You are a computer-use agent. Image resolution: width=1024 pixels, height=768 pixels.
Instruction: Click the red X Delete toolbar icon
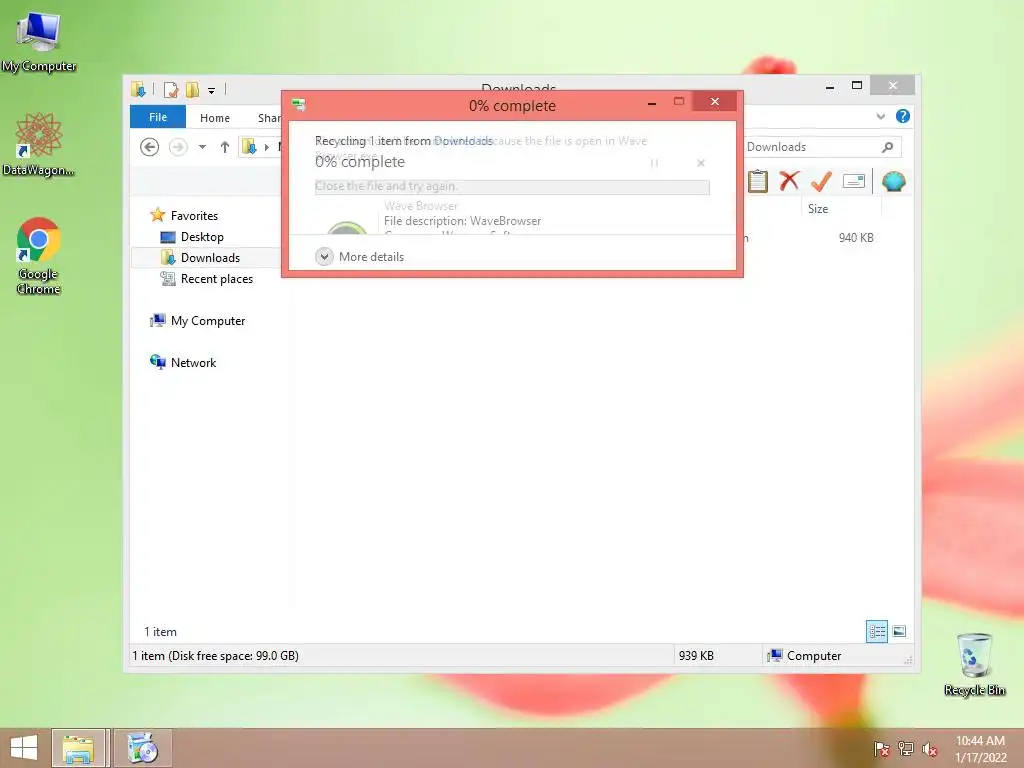click(789, 181)
